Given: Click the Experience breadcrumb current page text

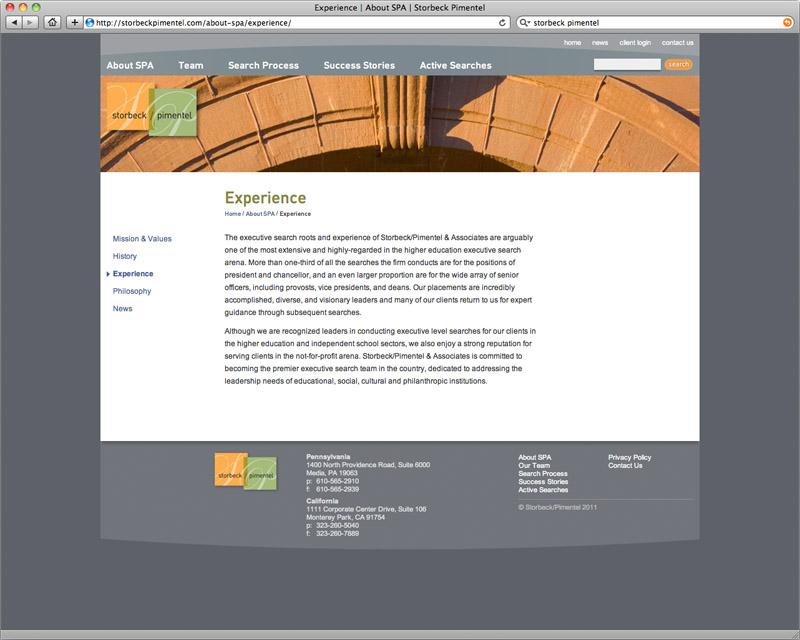Looking at the screenshot, I should (295, 214).
